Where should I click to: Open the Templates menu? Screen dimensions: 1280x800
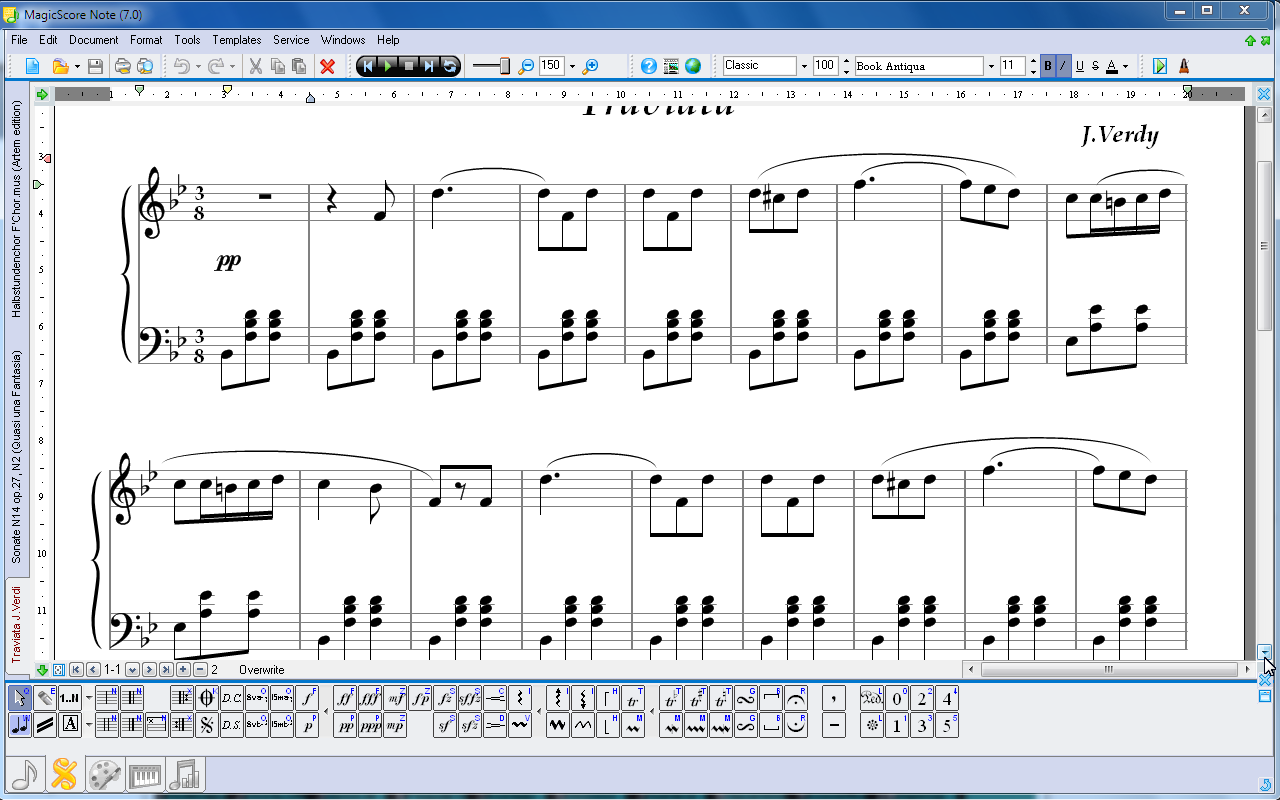pyautogui.click(x=237, y=40)
